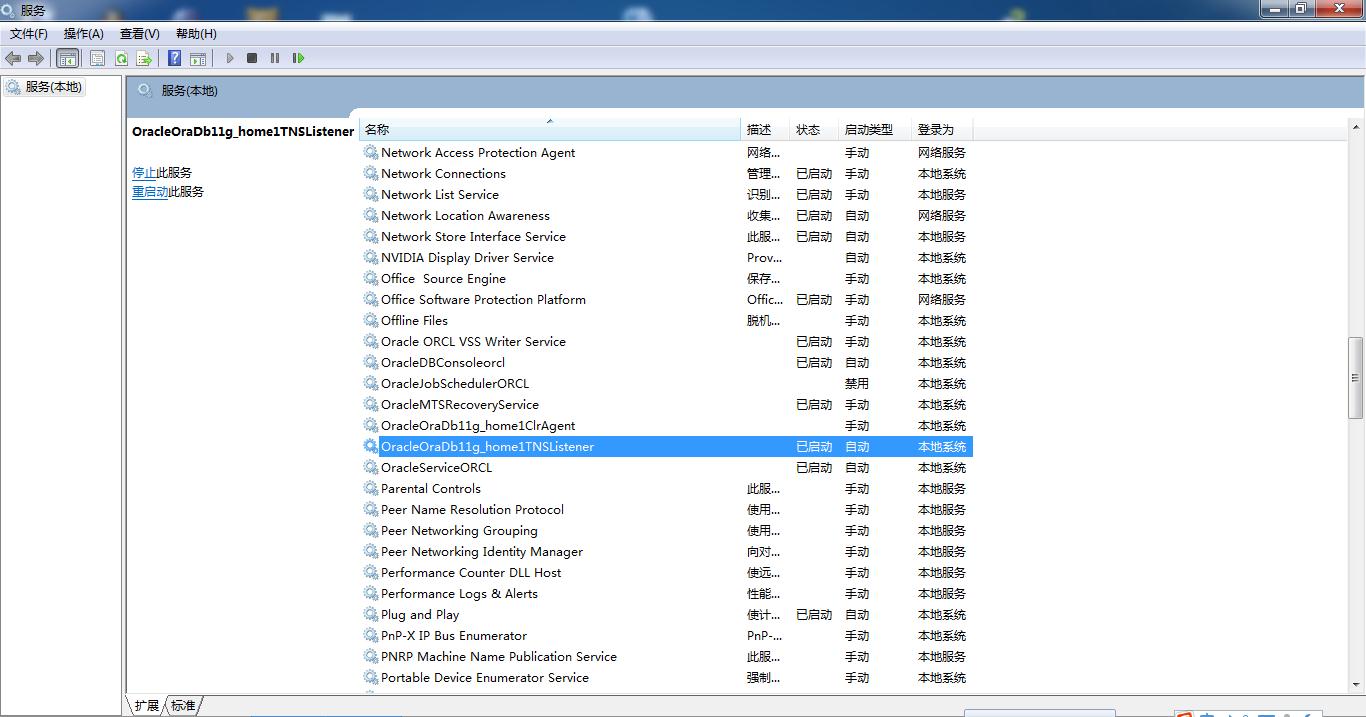The width and height of the screenshot is (1366, 717).
Task: Sort services by the 状态 column header
Action: 810,129
